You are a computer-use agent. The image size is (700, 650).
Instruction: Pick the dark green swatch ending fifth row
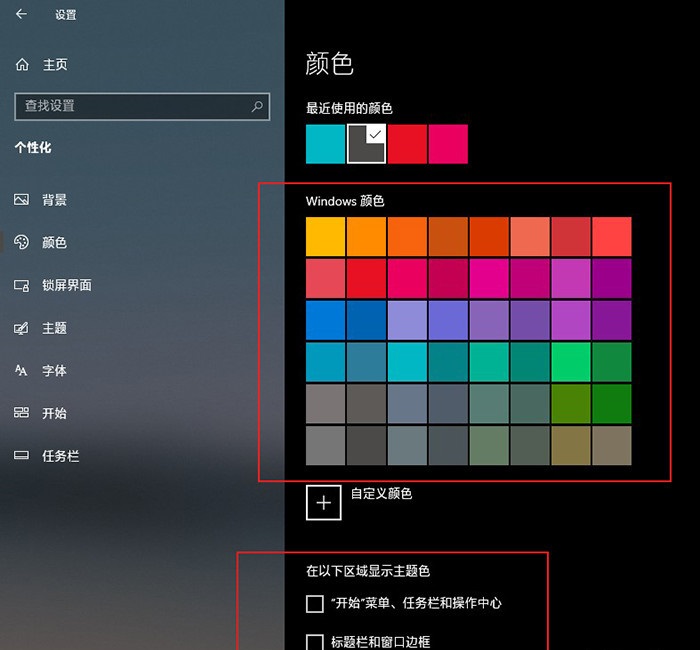click(x=612, y=404)
